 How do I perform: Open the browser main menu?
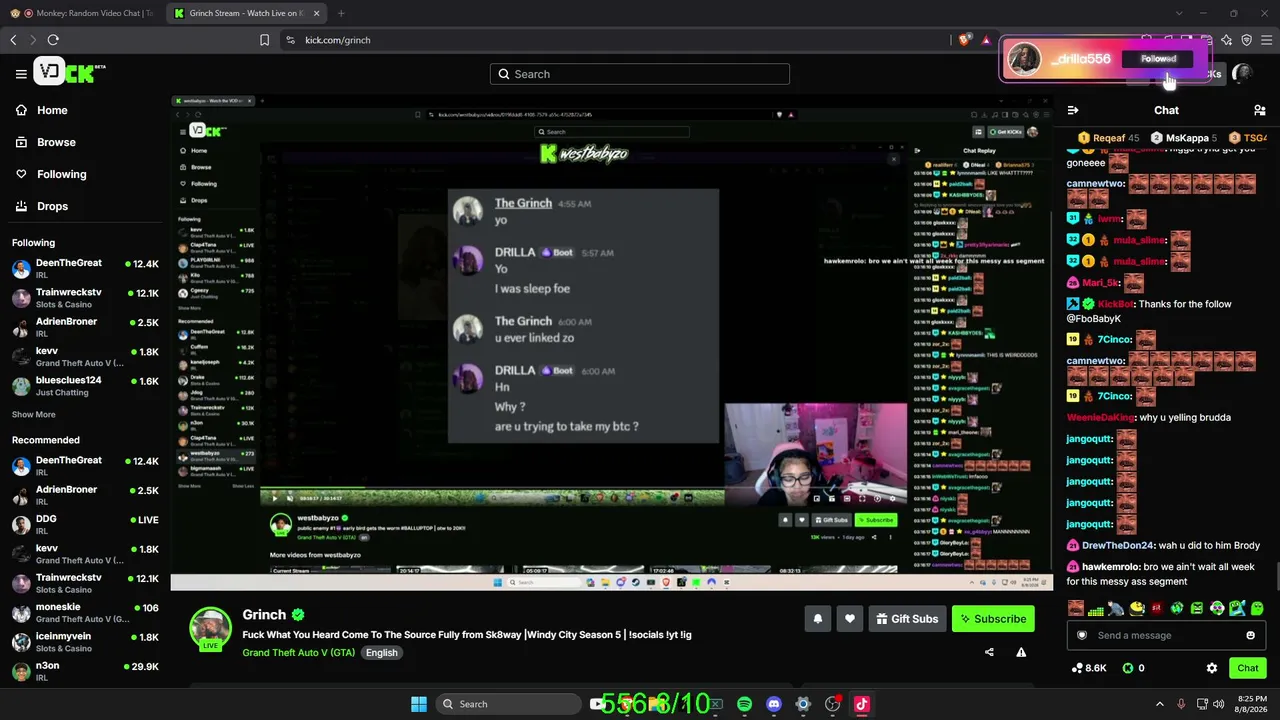point(1267,40)
